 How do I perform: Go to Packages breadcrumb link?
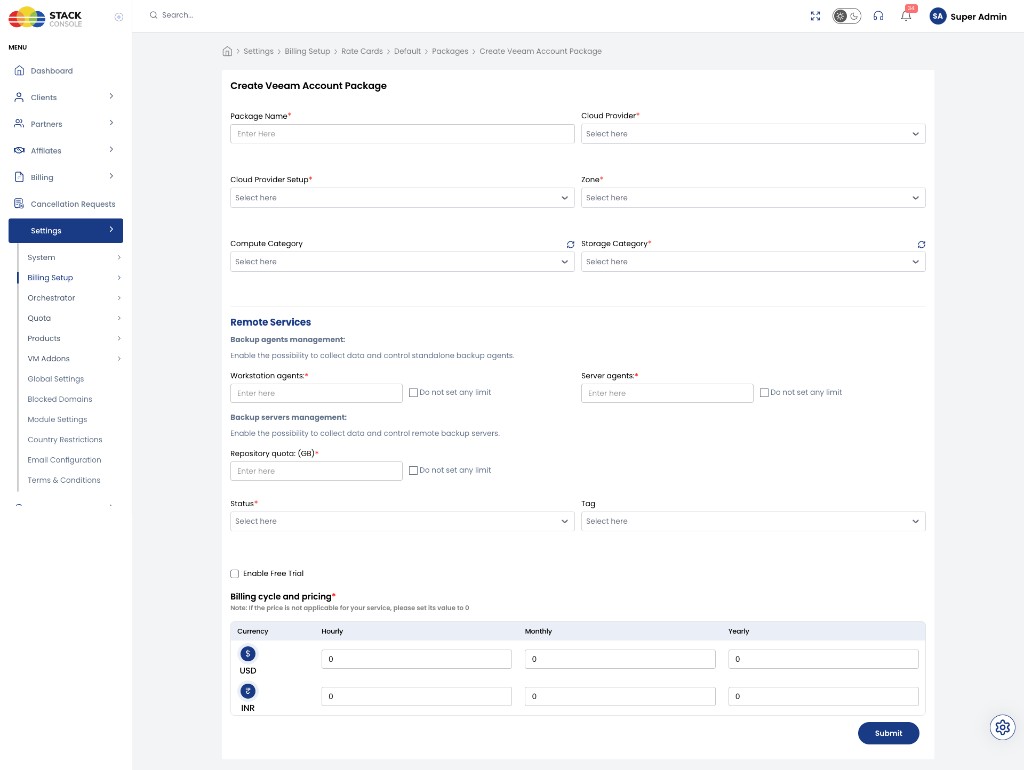(450, 51)
